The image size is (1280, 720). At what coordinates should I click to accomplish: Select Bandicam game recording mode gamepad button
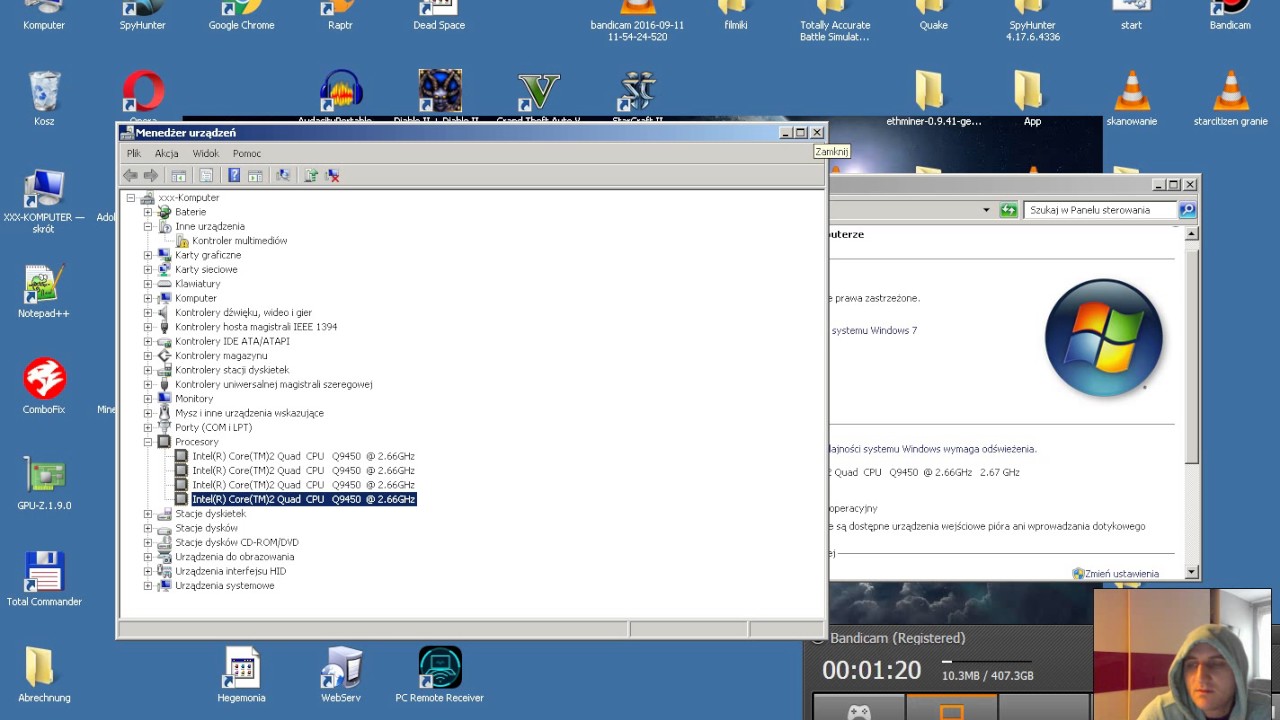click(x=858, y=708)
